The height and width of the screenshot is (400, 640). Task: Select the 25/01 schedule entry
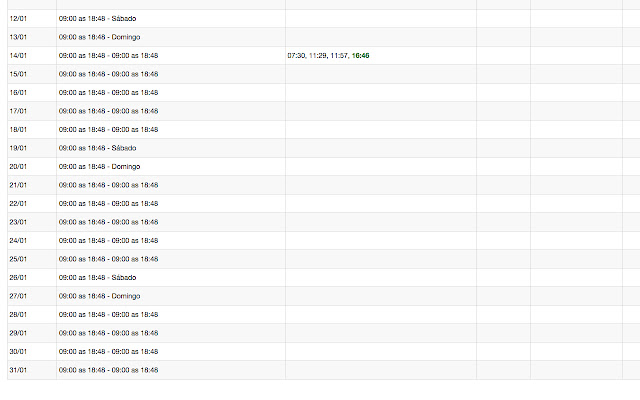tap(108, 259)
